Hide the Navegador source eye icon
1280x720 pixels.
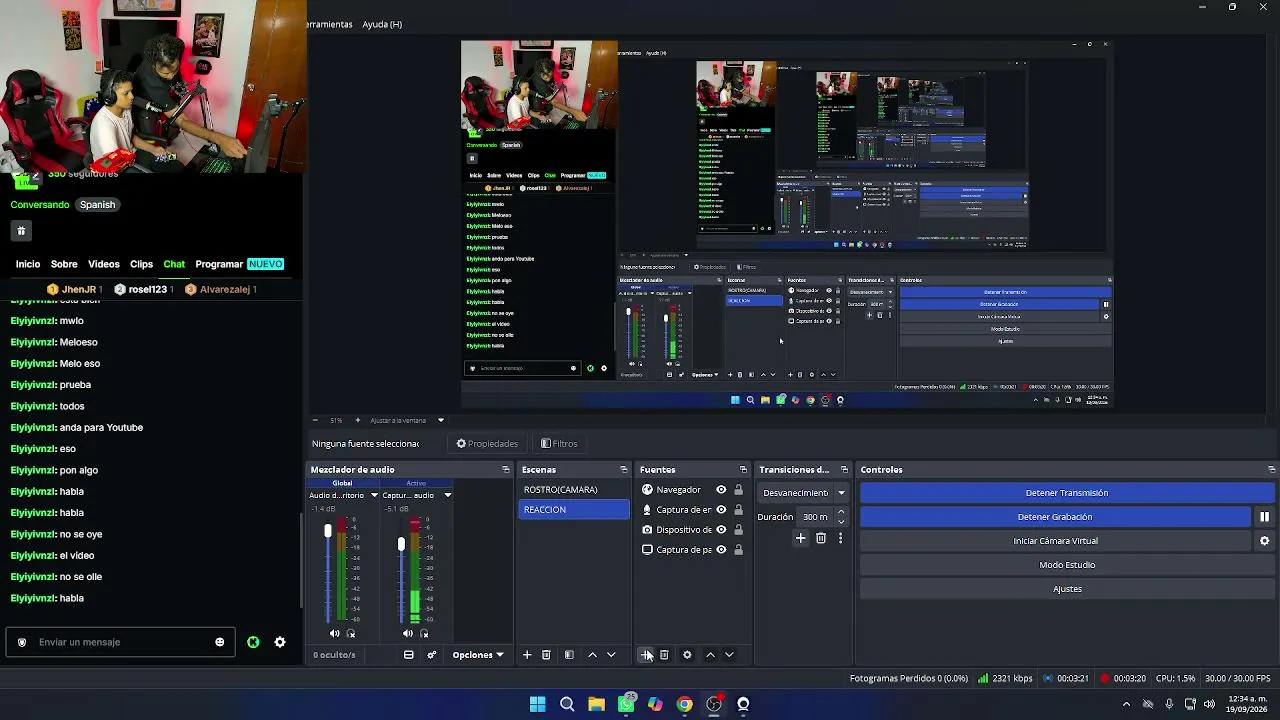pos(721,490)
